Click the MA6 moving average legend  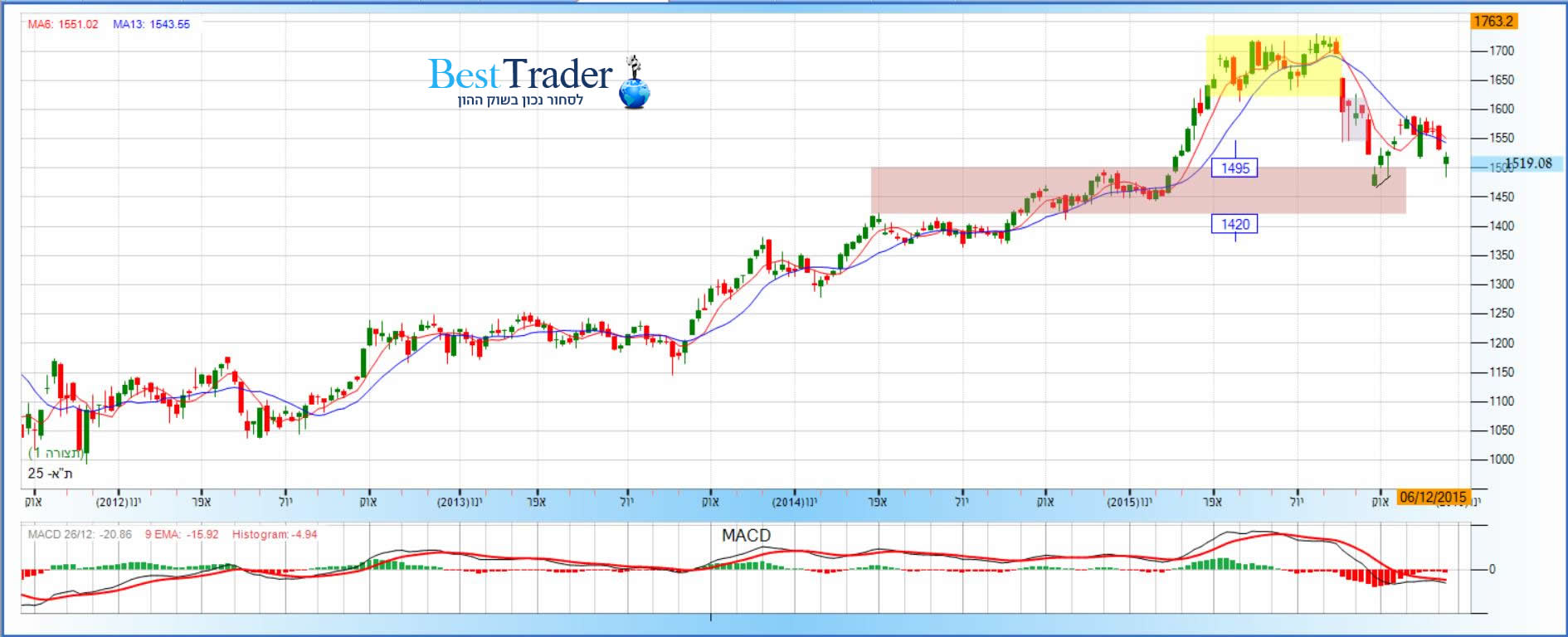tap(63, 24)
